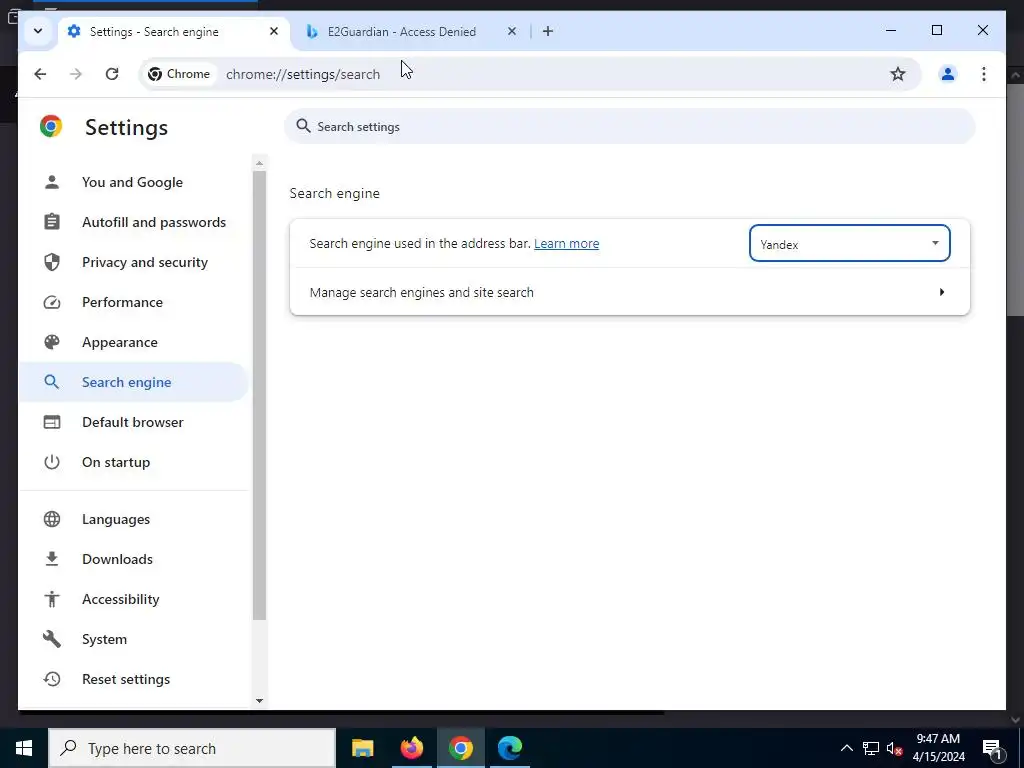Click the clipboard icon for Autofill
Screen dimensions: 1024x768
(52, 222)
